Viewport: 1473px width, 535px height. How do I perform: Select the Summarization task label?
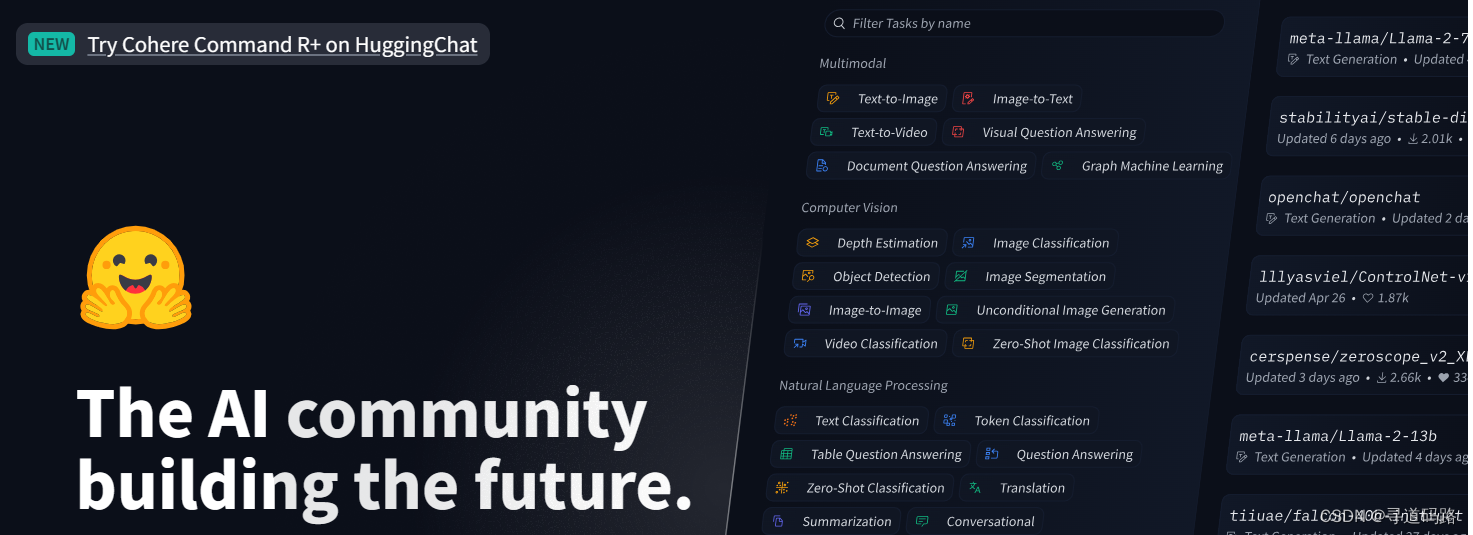[x=846, y=521]
